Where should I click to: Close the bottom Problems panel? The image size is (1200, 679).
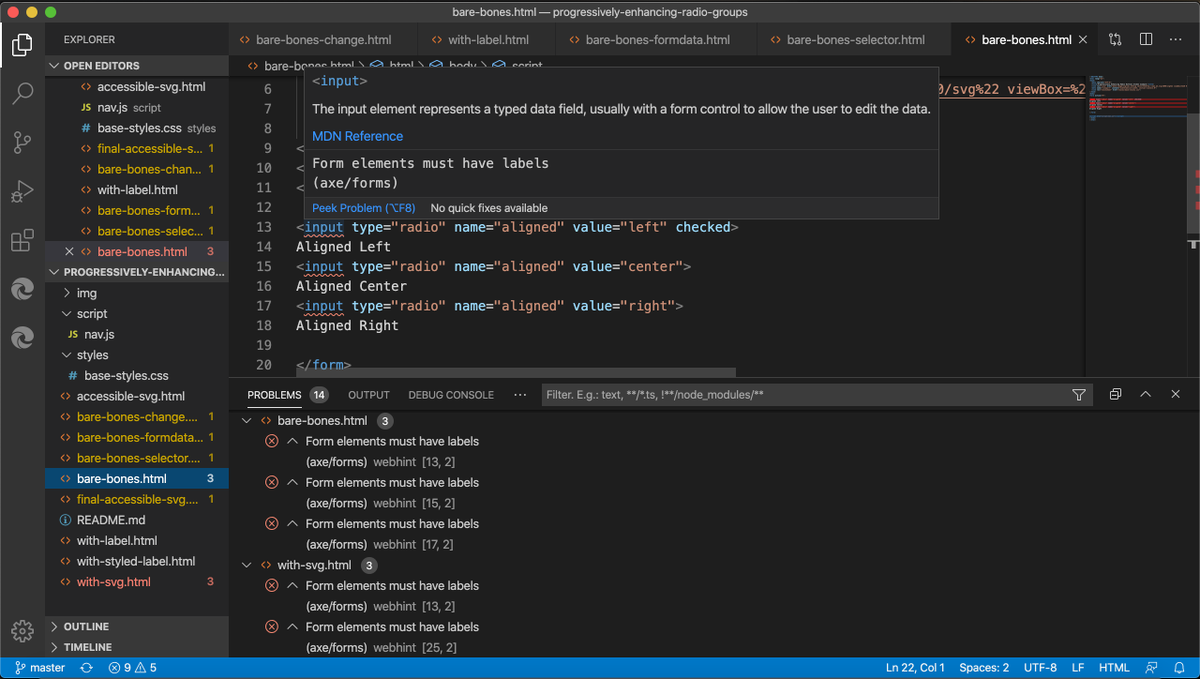[x=1176, y=395]
